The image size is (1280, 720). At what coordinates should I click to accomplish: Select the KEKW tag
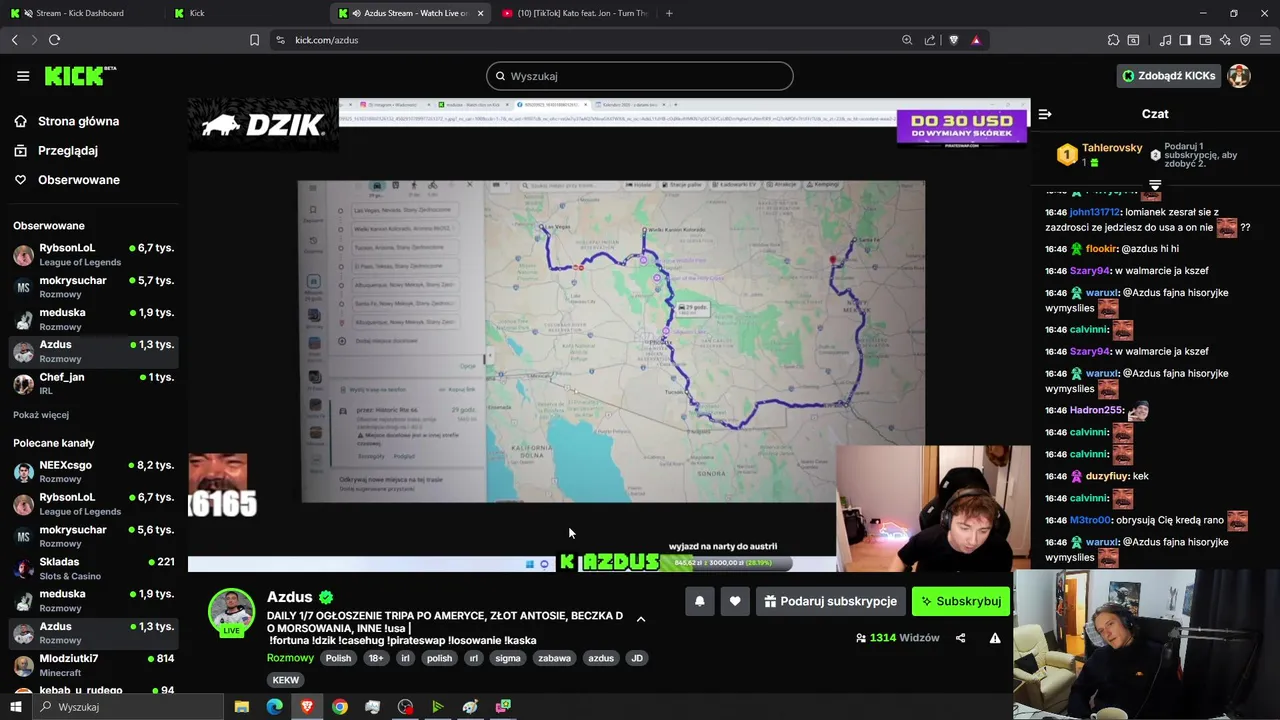point(286,680)
